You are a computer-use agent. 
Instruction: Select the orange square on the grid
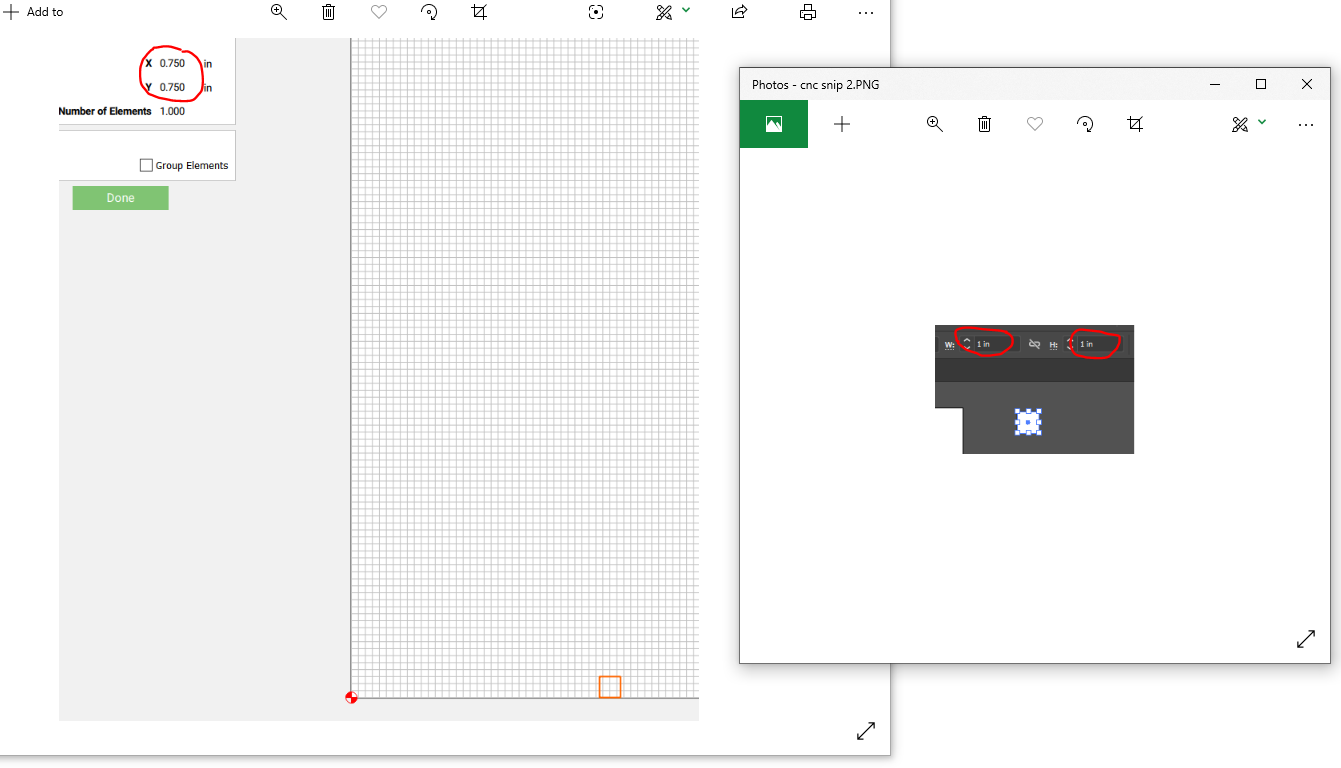[x=610, y=687]
